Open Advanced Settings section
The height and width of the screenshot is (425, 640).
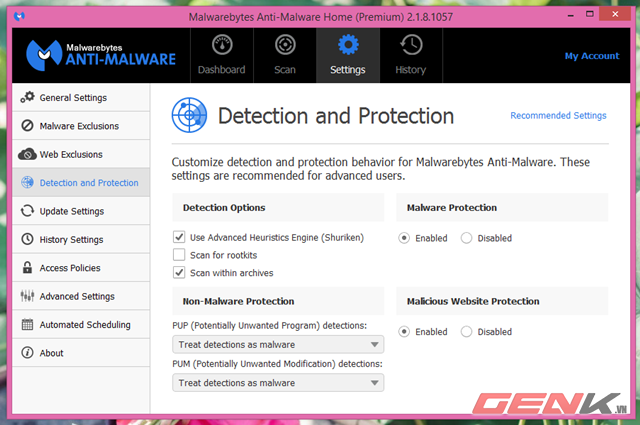(x=81, y=296)
